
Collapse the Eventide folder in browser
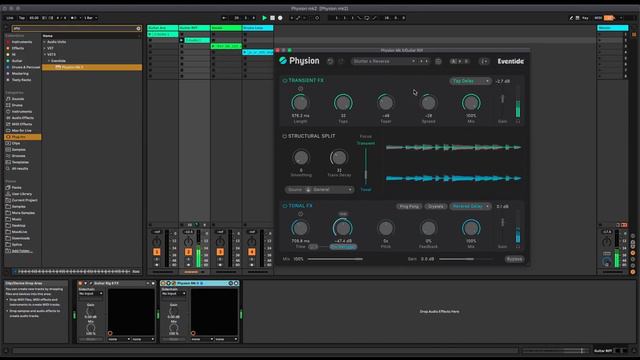pyautogui.click(x=49, y=61)
